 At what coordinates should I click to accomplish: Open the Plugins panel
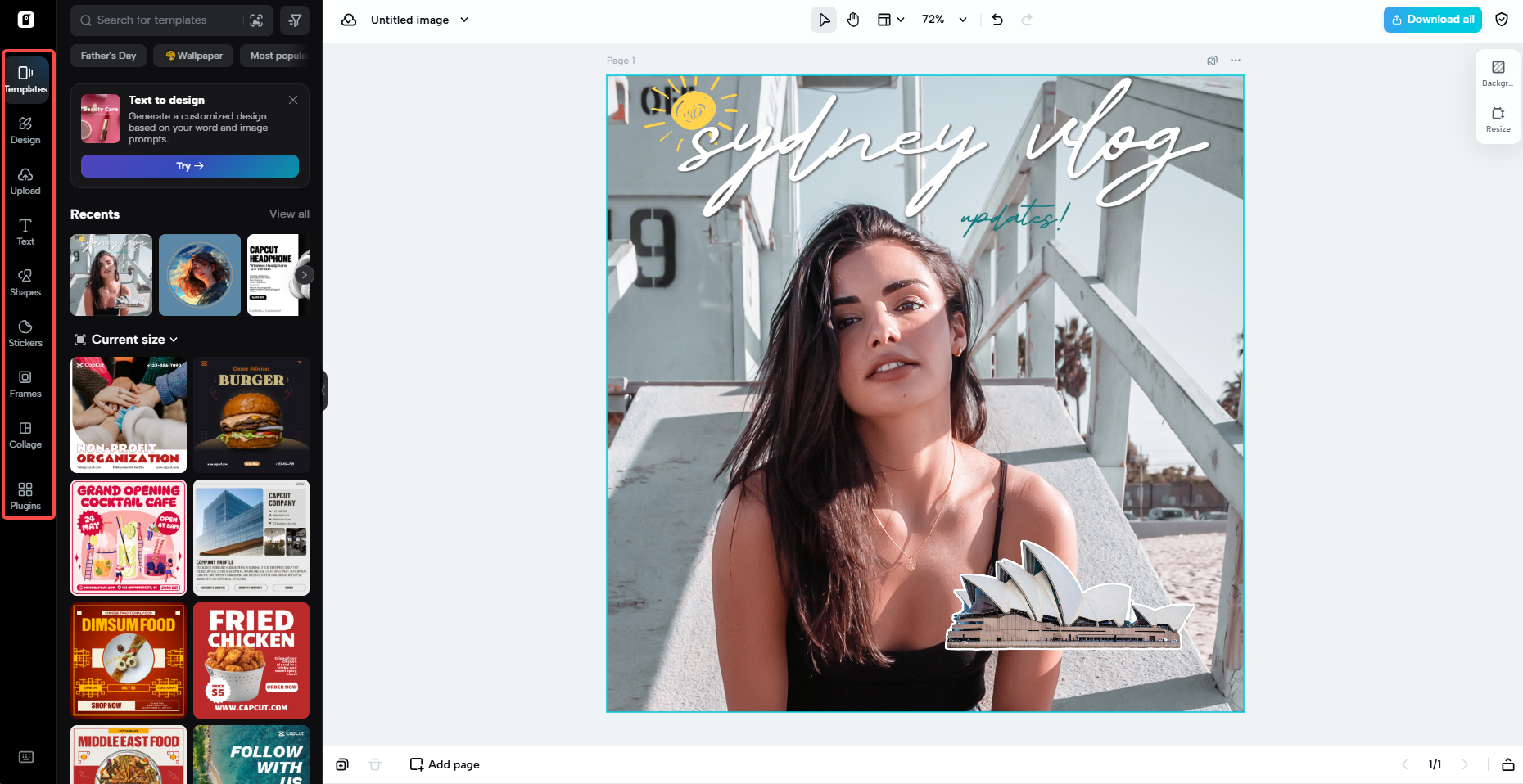point(25,496)
